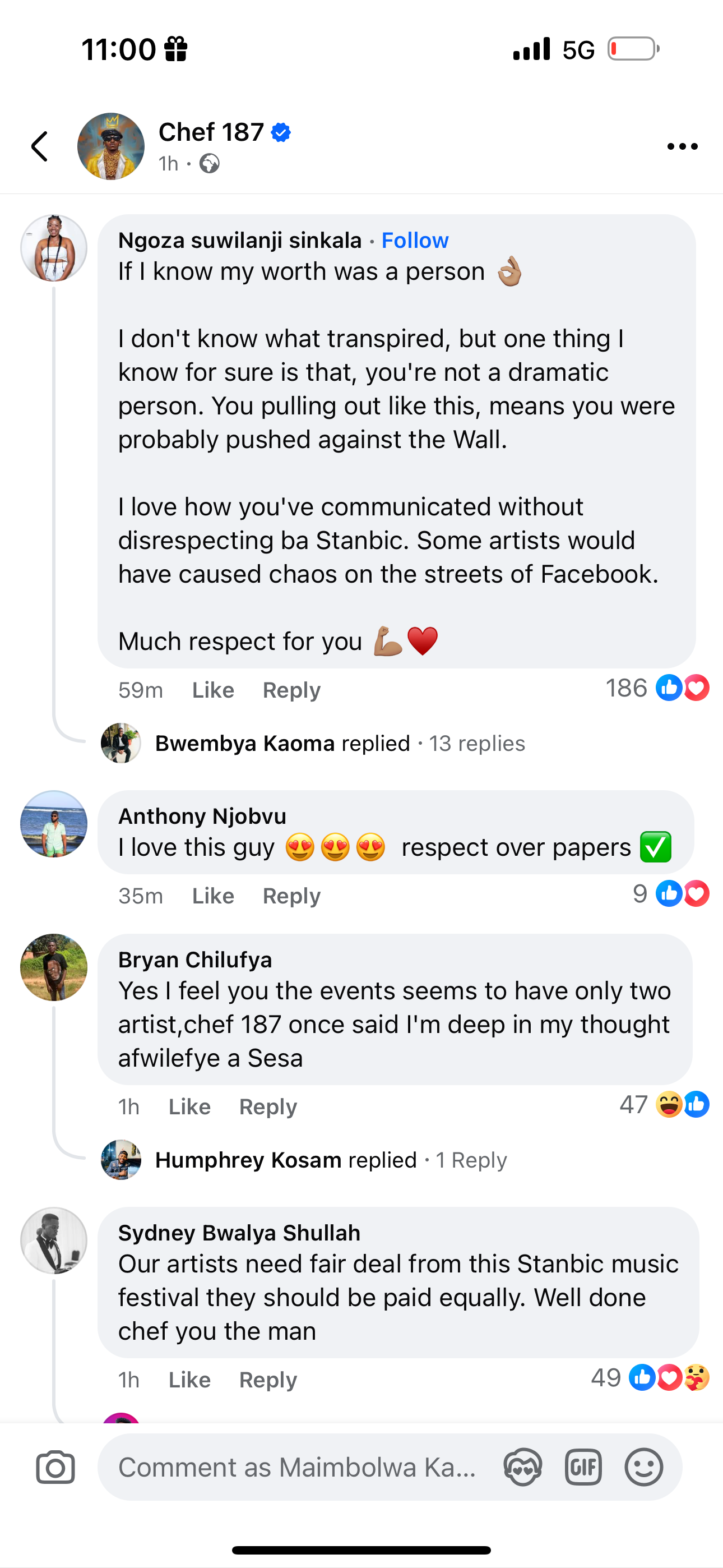Screen dimensions: 723x1568
Task: Tap the back arrow icon
Action: pos(40,147)
